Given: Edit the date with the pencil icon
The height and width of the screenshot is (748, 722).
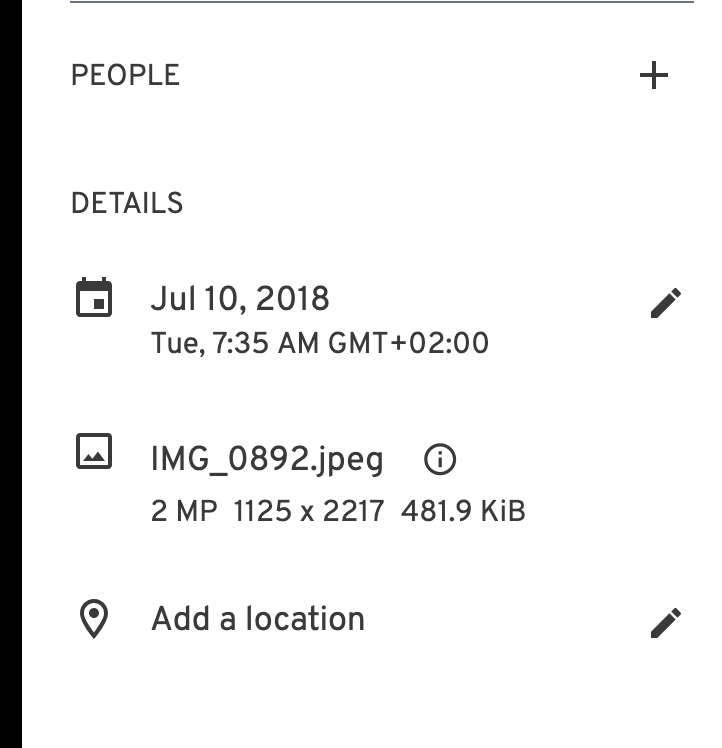Looking at the screenshot, I should [x=666, y=302].
